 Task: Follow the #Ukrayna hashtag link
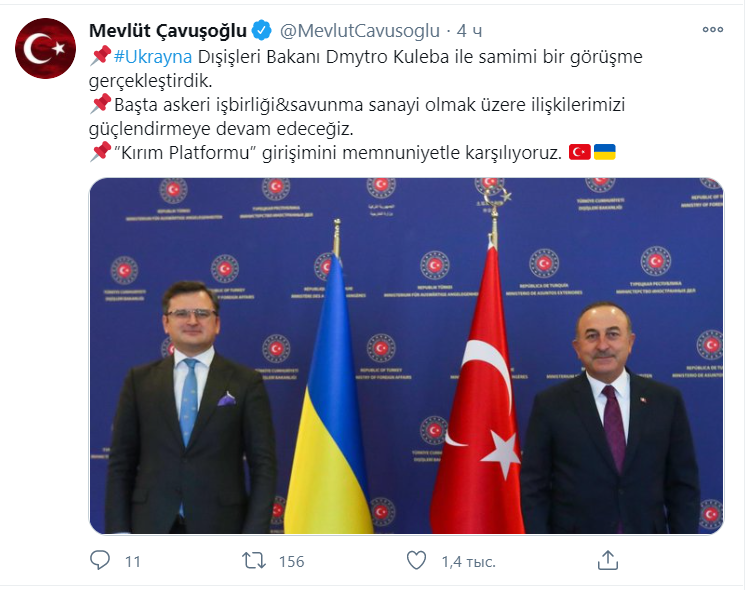click(x=153, y=57)
